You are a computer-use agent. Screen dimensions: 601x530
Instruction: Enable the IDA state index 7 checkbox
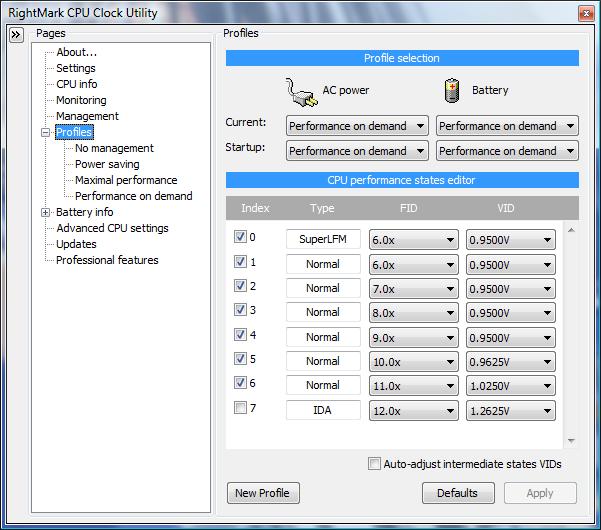click(x=240, y=407)
